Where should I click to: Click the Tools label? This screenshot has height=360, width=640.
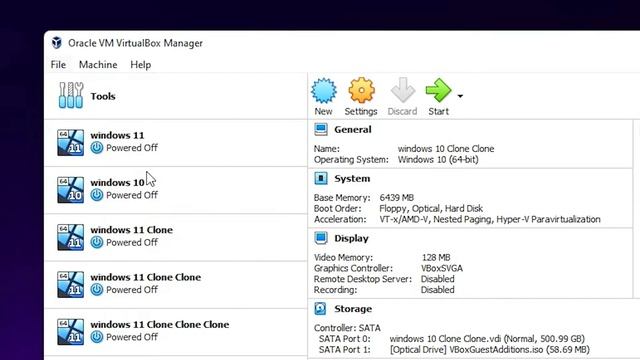103,96
